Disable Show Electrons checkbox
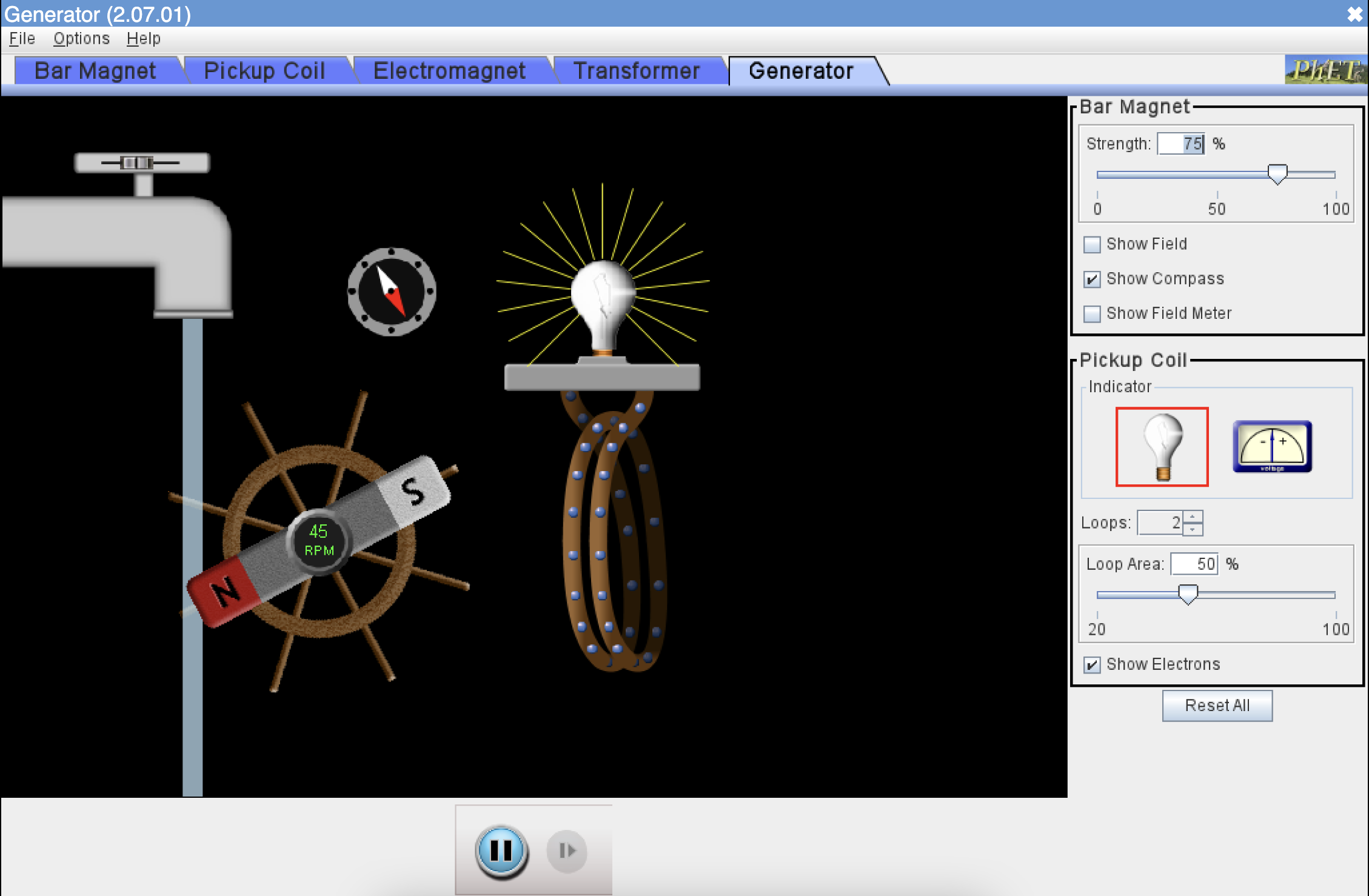This screenshot has height=896, width=1369. [x=1092, y=664]
